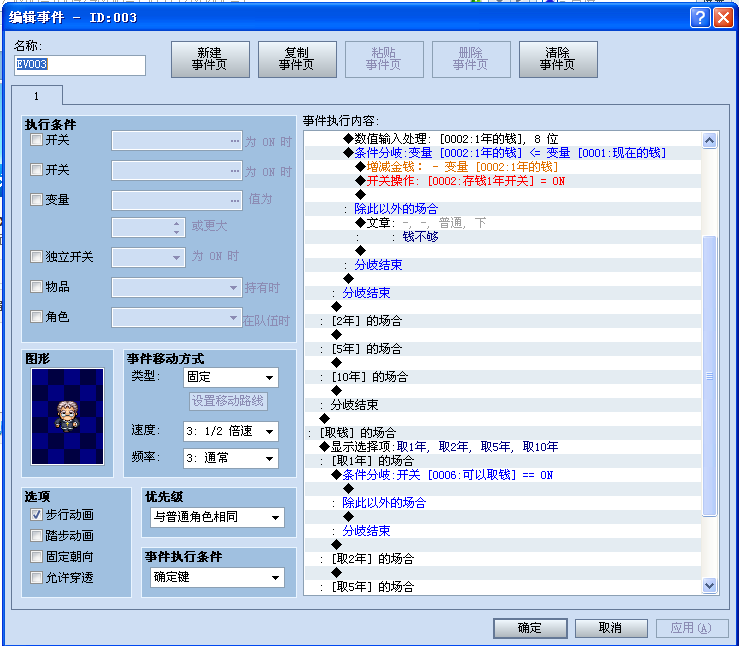The width and height of the screenshot is (739, 646).
Task: Select the [2年] 的场合 line
Action: coord(502,321)
